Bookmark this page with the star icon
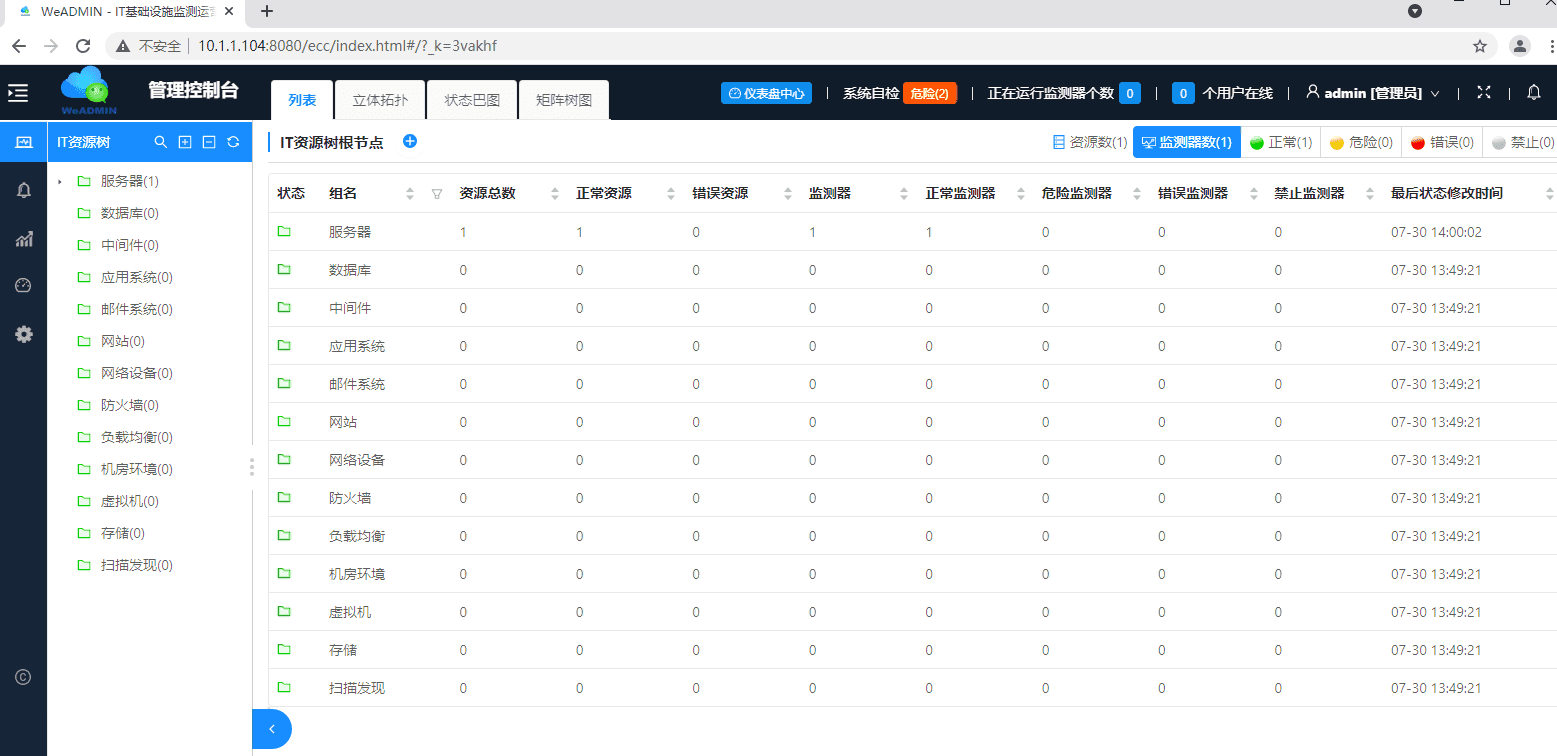 click(1480, 46)
